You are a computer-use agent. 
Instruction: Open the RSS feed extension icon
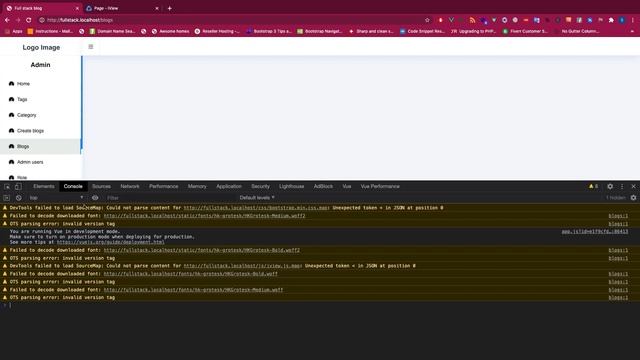coord(472,20)
